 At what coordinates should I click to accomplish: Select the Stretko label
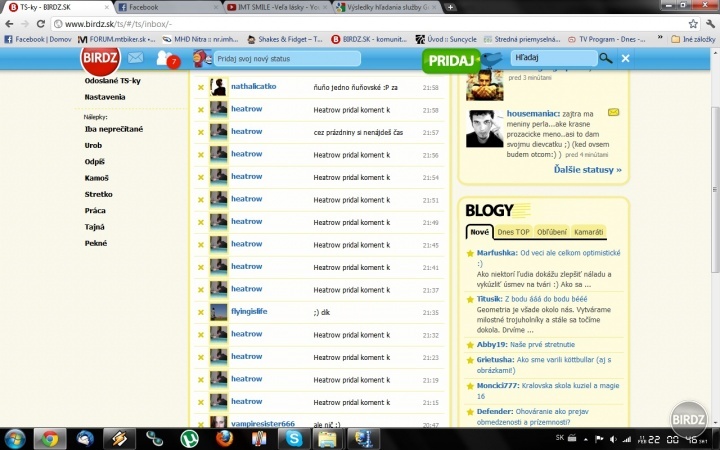(98, 194)
